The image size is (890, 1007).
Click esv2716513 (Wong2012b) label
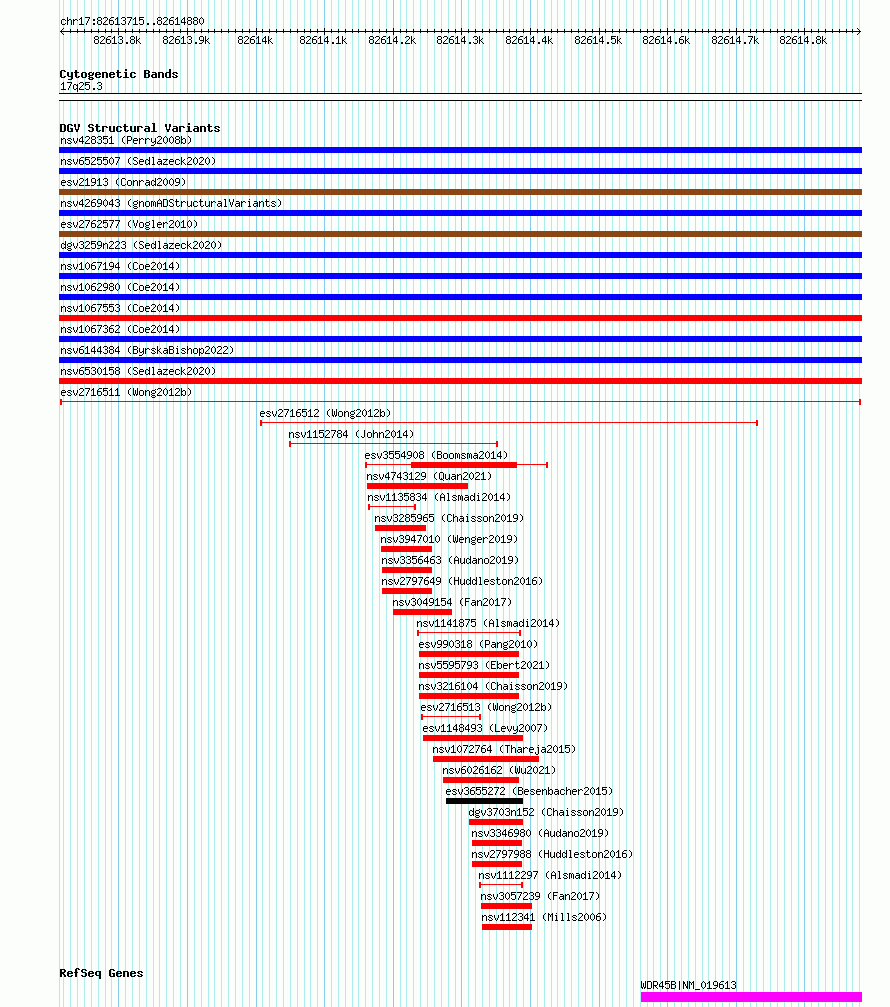486,707
